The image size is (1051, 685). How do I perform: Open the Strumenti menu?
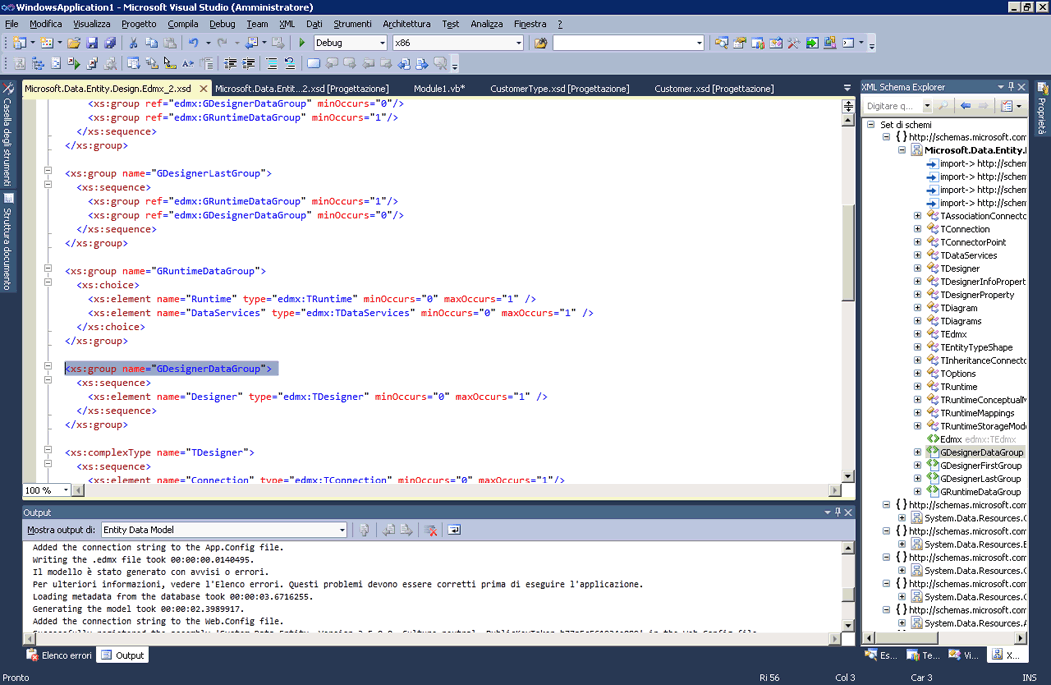pos(352,23)
